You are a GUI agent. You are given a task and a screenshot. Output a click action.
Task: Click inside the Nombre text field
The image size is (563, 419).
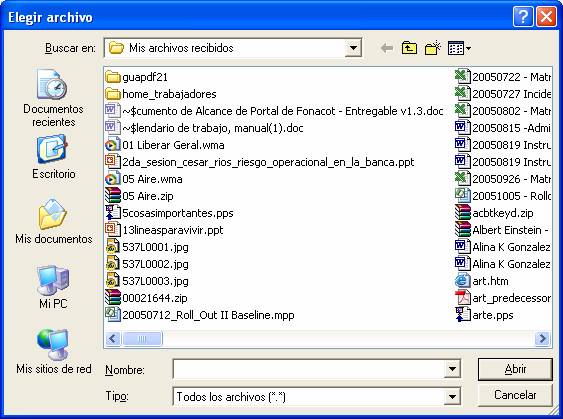309,369
